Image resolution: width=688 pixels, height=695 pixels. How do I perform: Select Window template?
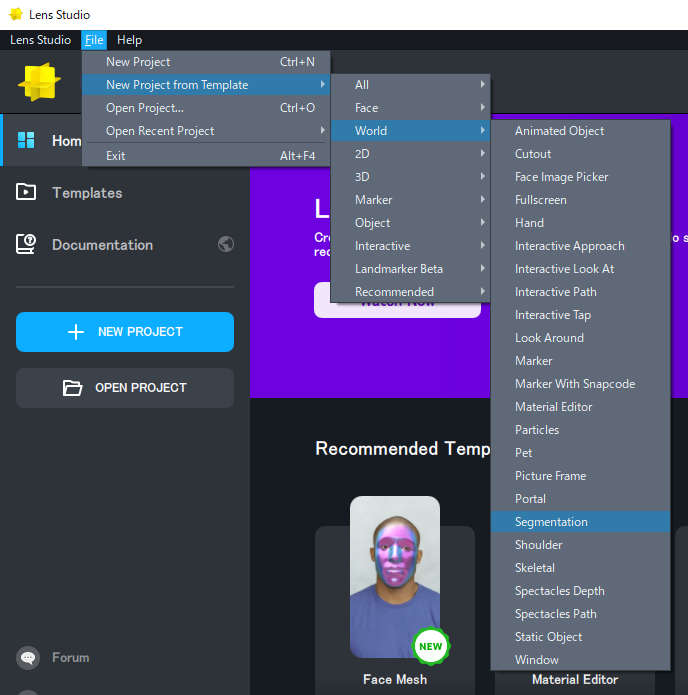point(580,660)
